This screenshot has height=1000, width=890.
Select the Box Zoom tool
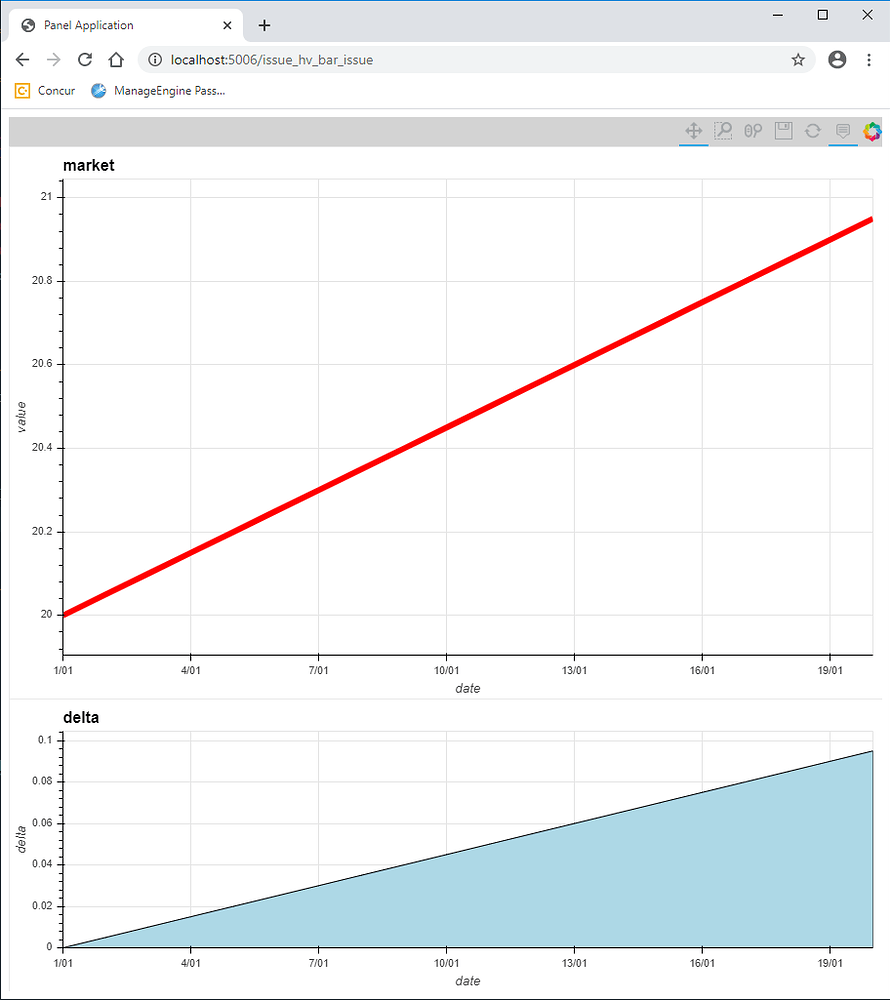point(723,131)
